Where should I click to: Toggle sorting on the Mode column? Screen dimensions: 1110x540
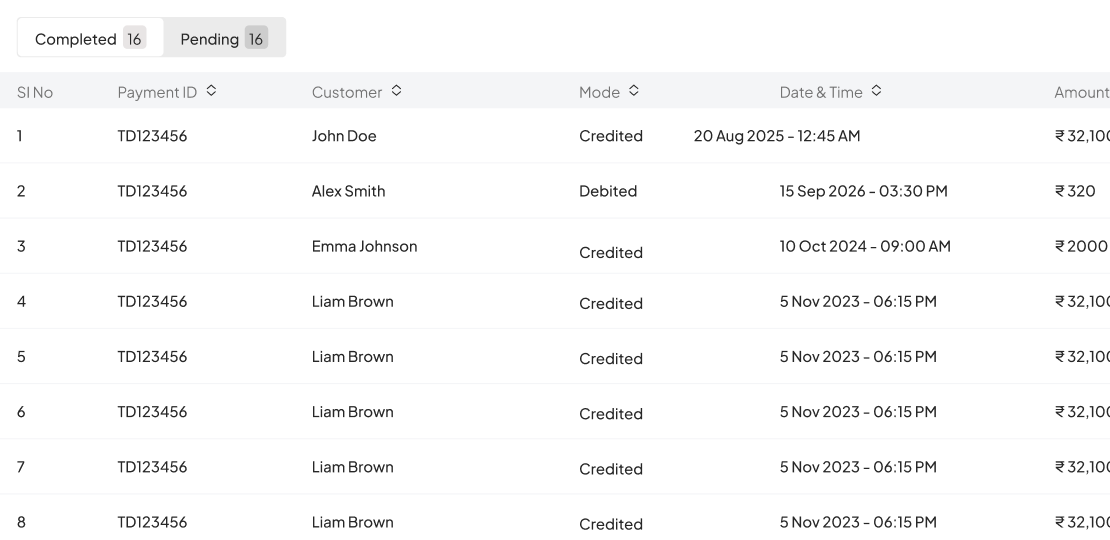634,91
